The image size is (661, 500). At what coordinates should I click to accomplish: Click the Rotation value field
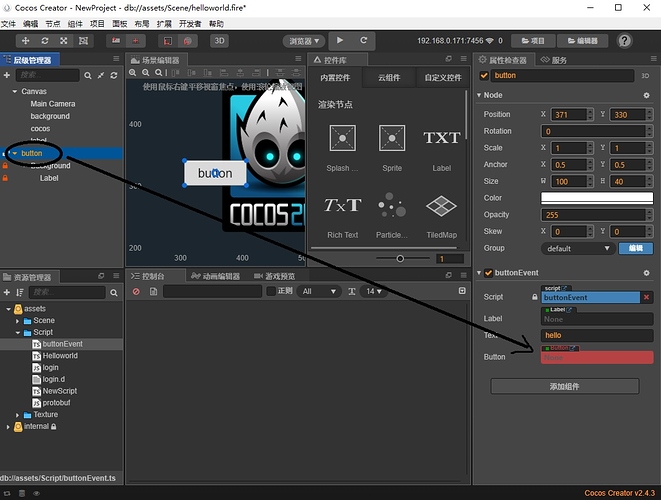coord(594,131)
